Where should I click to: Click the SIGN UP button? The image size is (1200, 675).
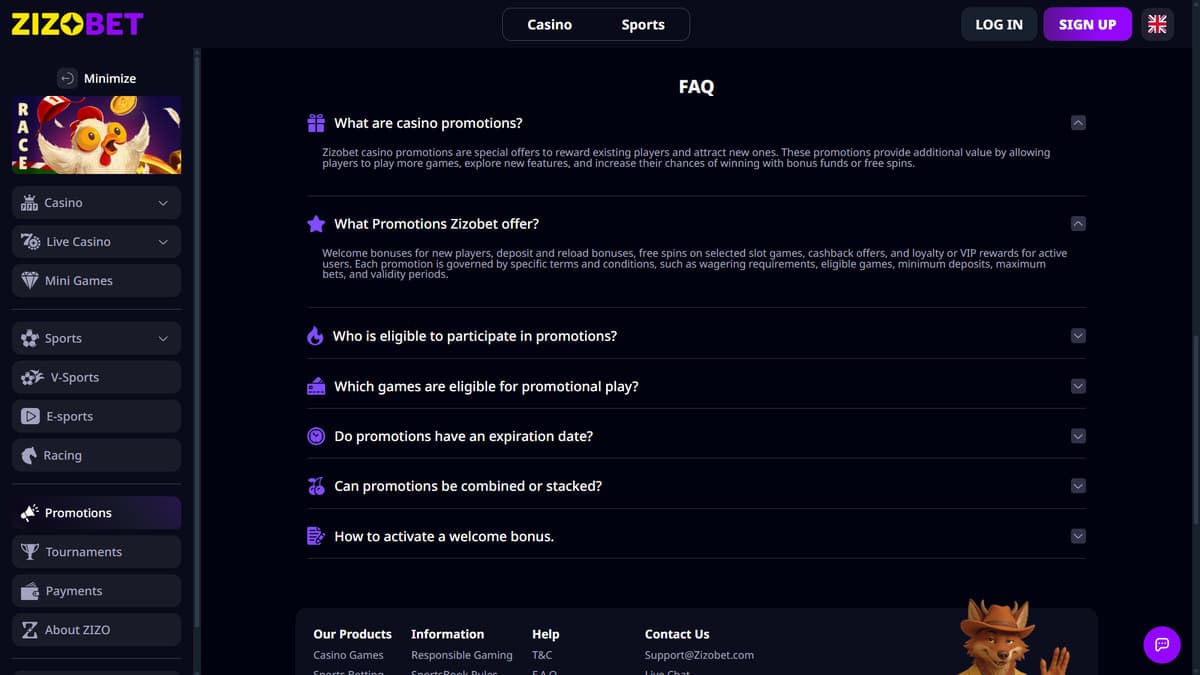(x=1087, y=25)
